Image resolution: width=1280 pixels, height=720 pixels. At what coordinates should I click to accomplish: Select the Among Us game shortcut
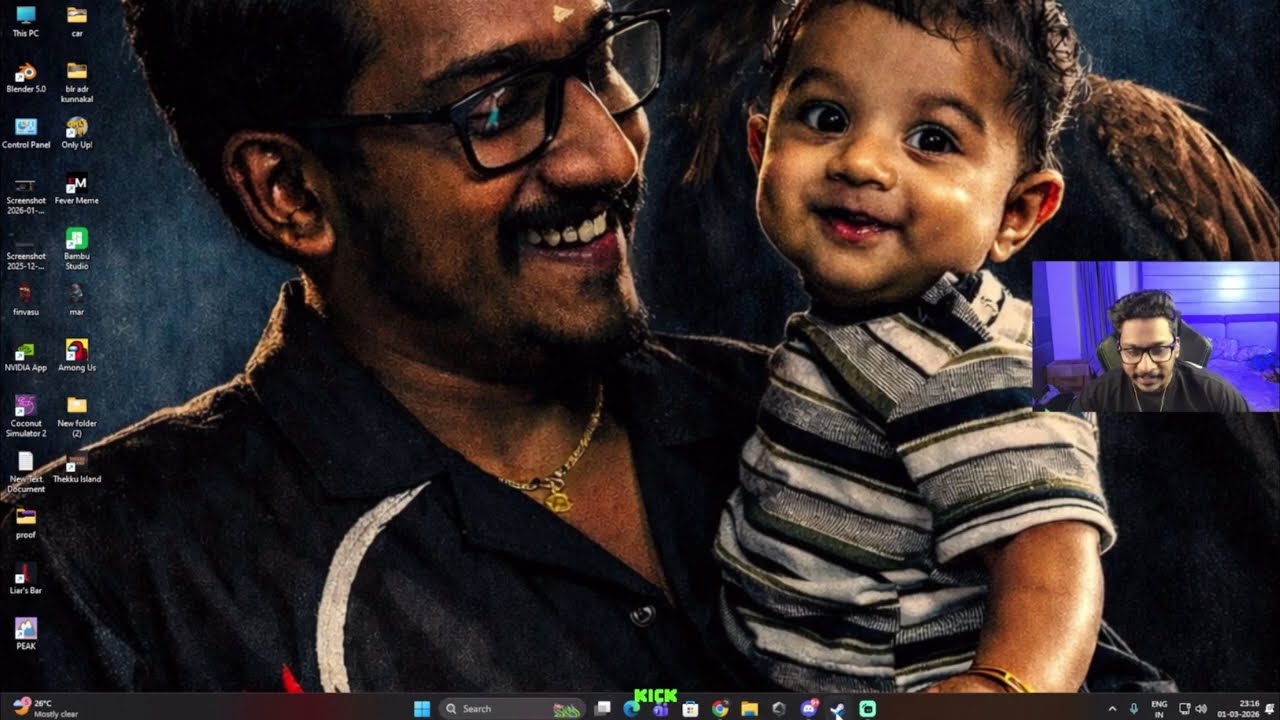click(77, 356)
